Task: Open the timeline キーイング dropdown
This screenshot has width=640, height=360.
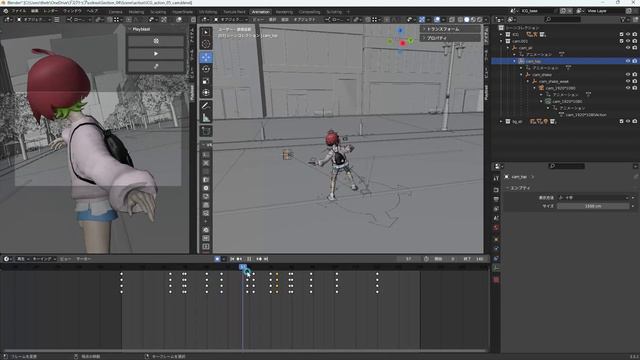Action: click(x=44, y=259)
